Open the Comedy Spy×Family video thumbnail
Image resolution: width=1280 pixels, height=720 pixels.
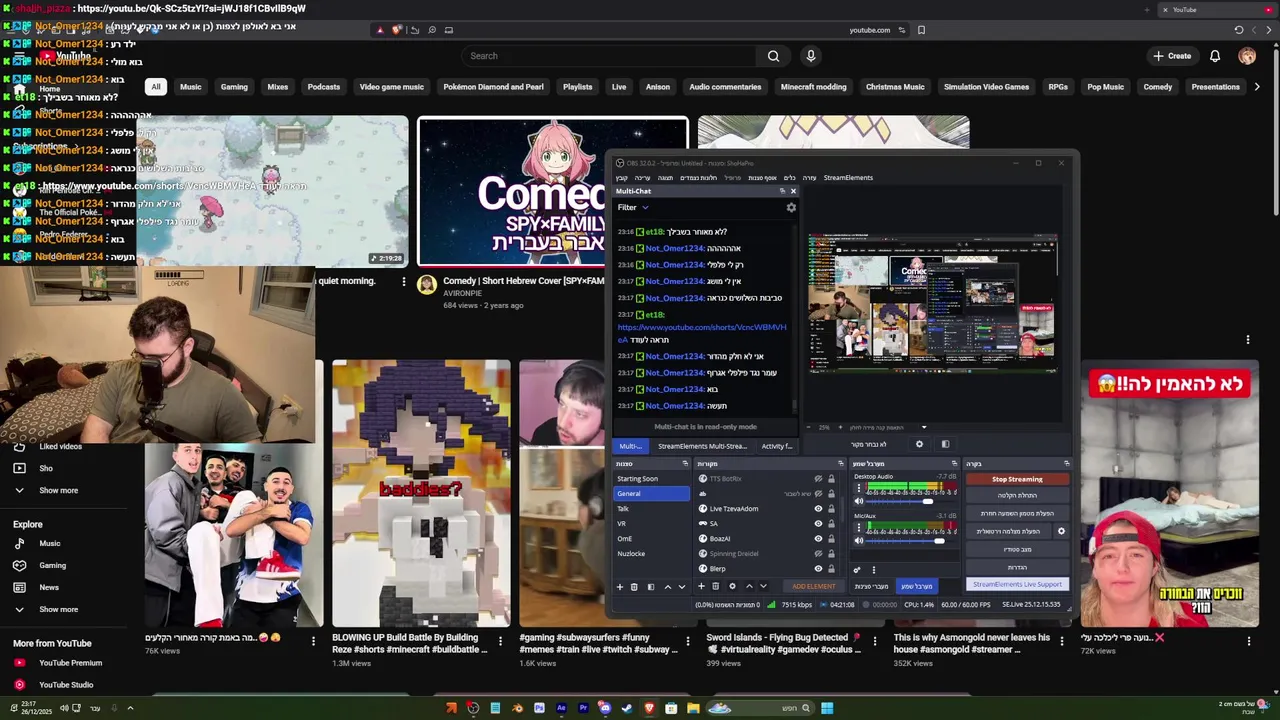click(x=553, y=192)
